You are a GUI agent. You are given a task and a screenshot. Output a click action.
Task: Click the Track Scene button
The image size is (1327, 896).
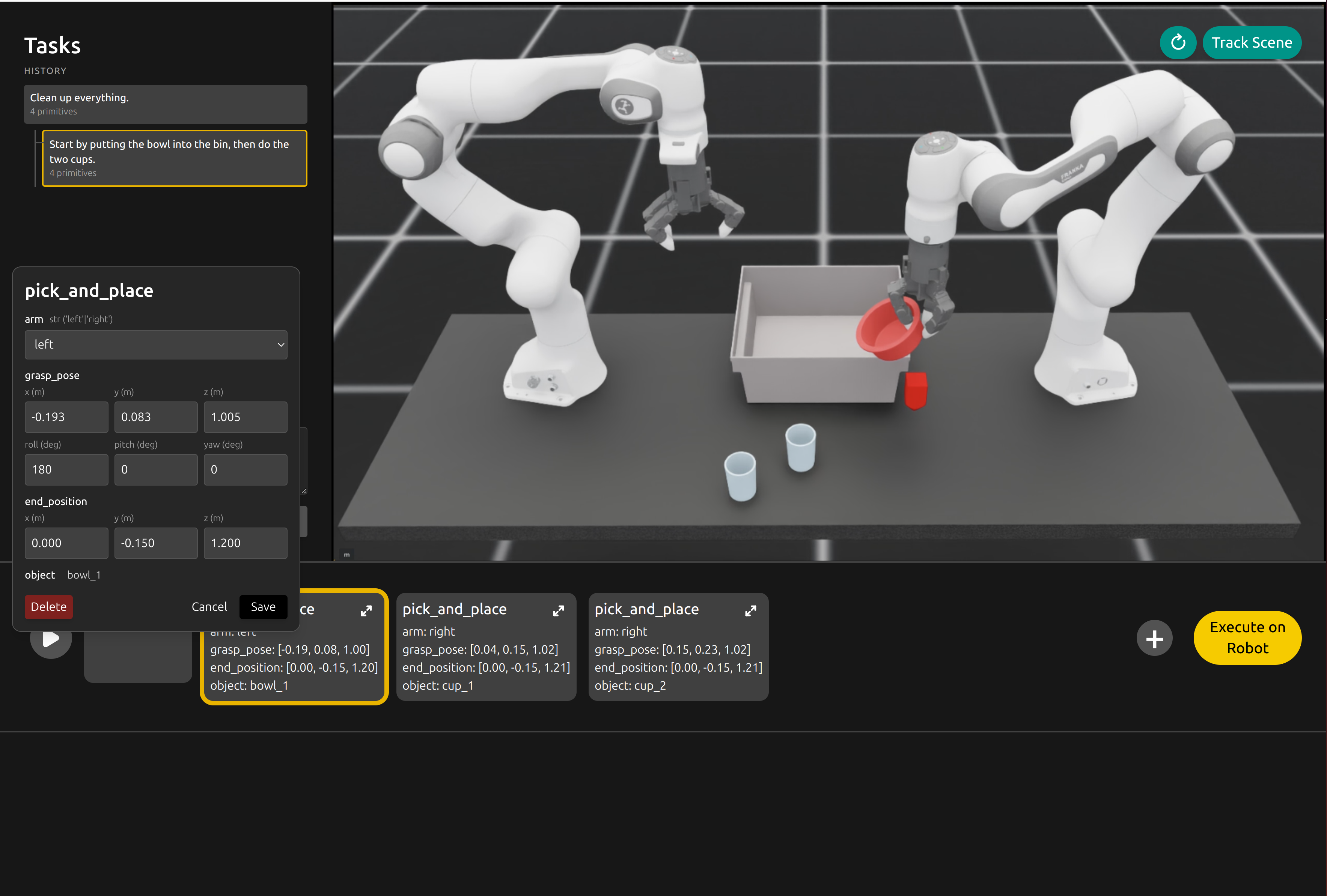[x=1252, y=43]
